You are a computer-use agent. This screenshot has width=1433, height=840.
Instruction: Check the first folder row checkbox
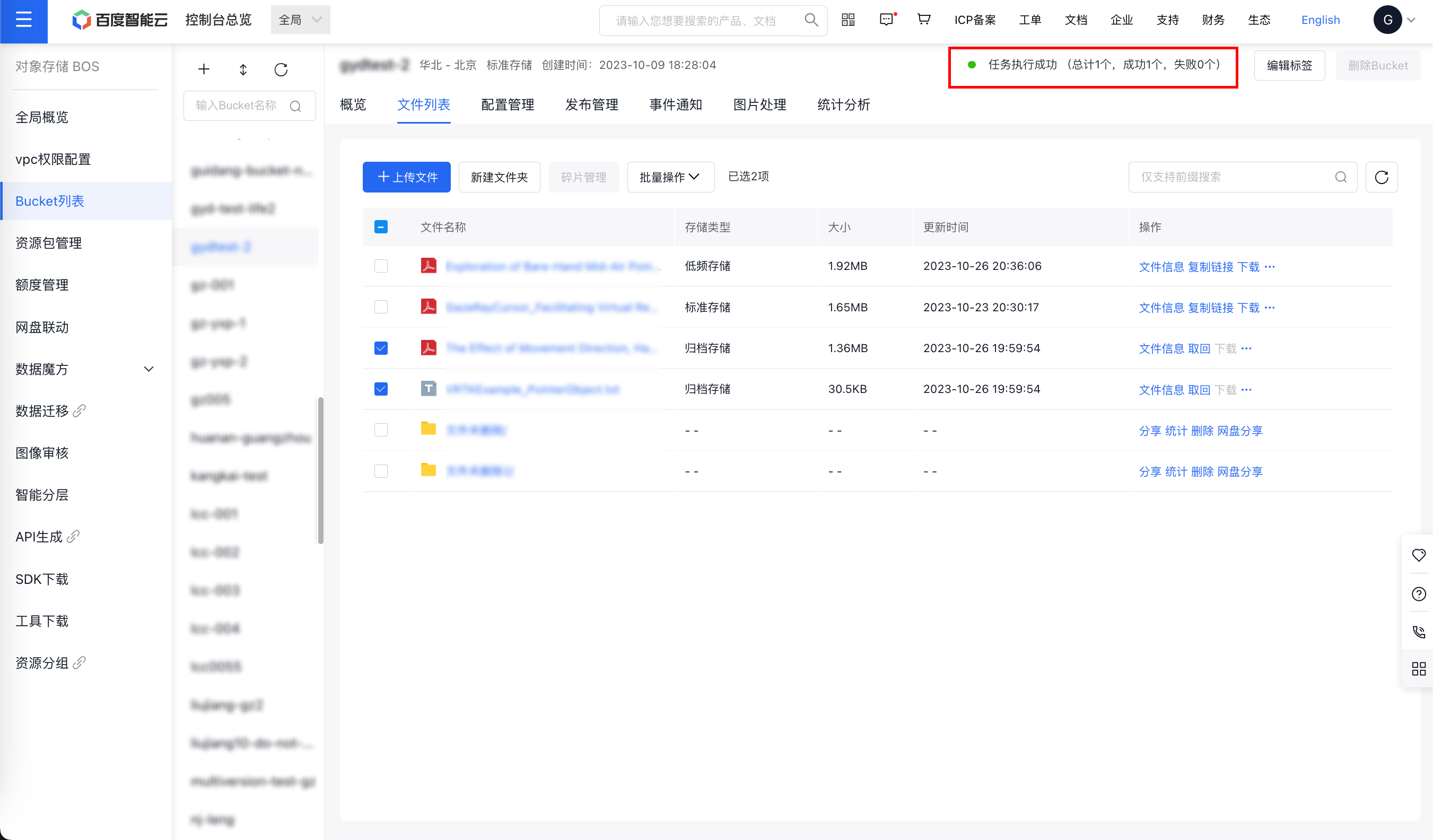(381, 430)
